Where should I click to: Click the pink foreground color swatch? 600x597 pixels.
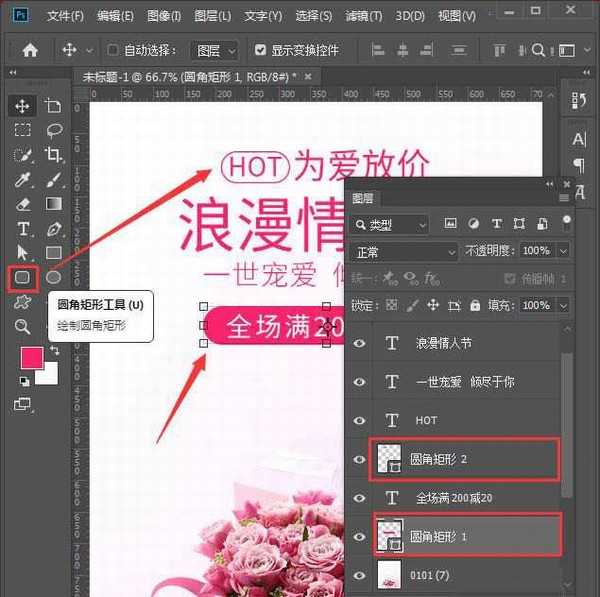point(32,357)
